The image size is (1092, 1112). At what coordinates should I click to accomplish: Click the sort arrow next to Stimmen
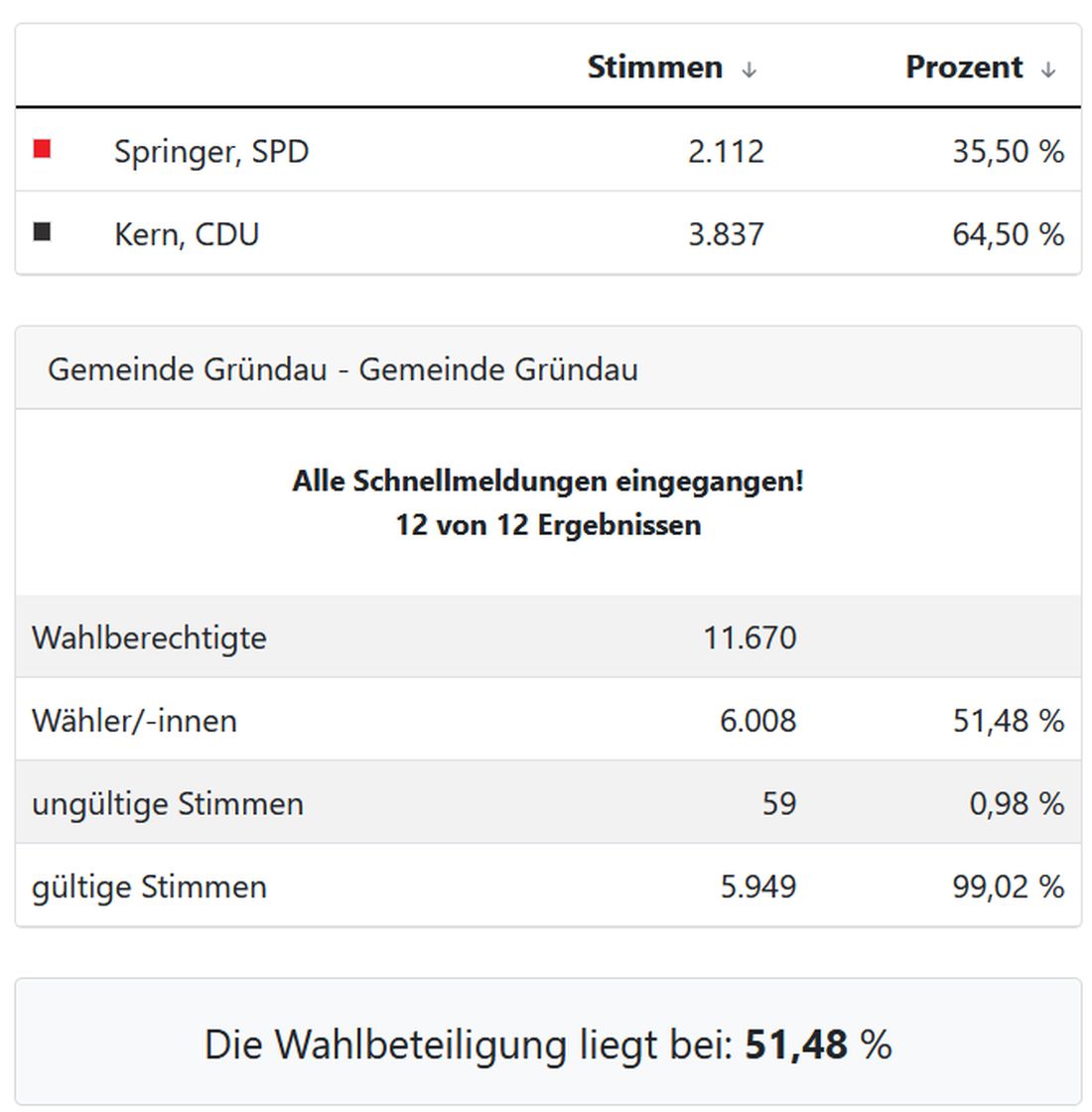tap(750, 69)
